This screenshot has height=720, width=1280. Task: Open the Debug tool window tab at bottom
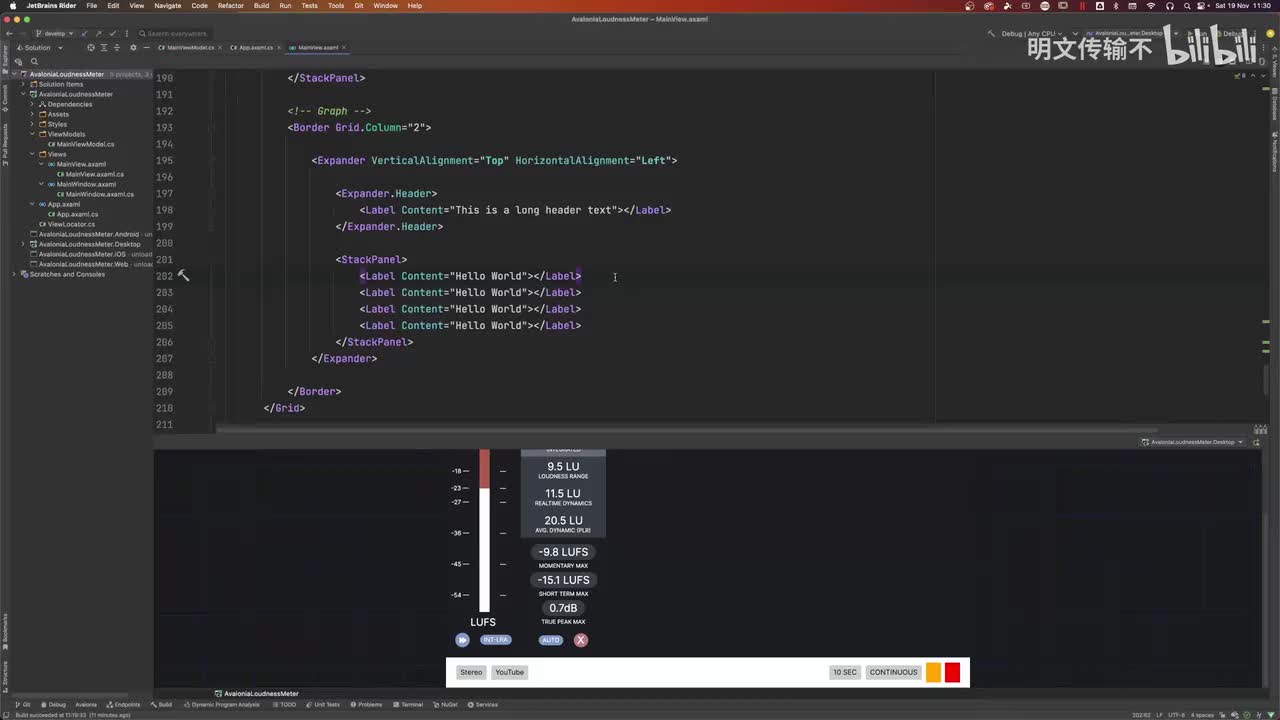[x=53, y=705]
